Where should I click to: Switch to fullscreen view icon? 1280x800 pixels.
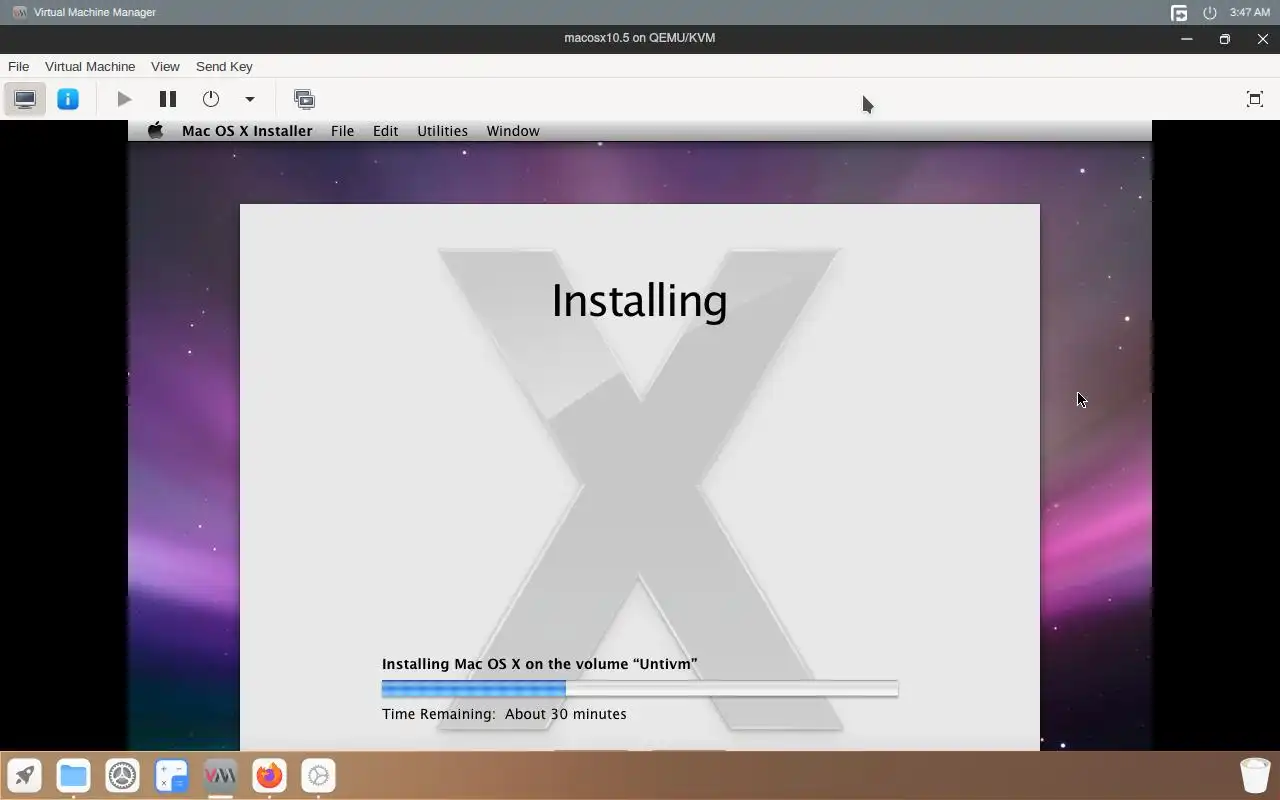coord(1255,99)
